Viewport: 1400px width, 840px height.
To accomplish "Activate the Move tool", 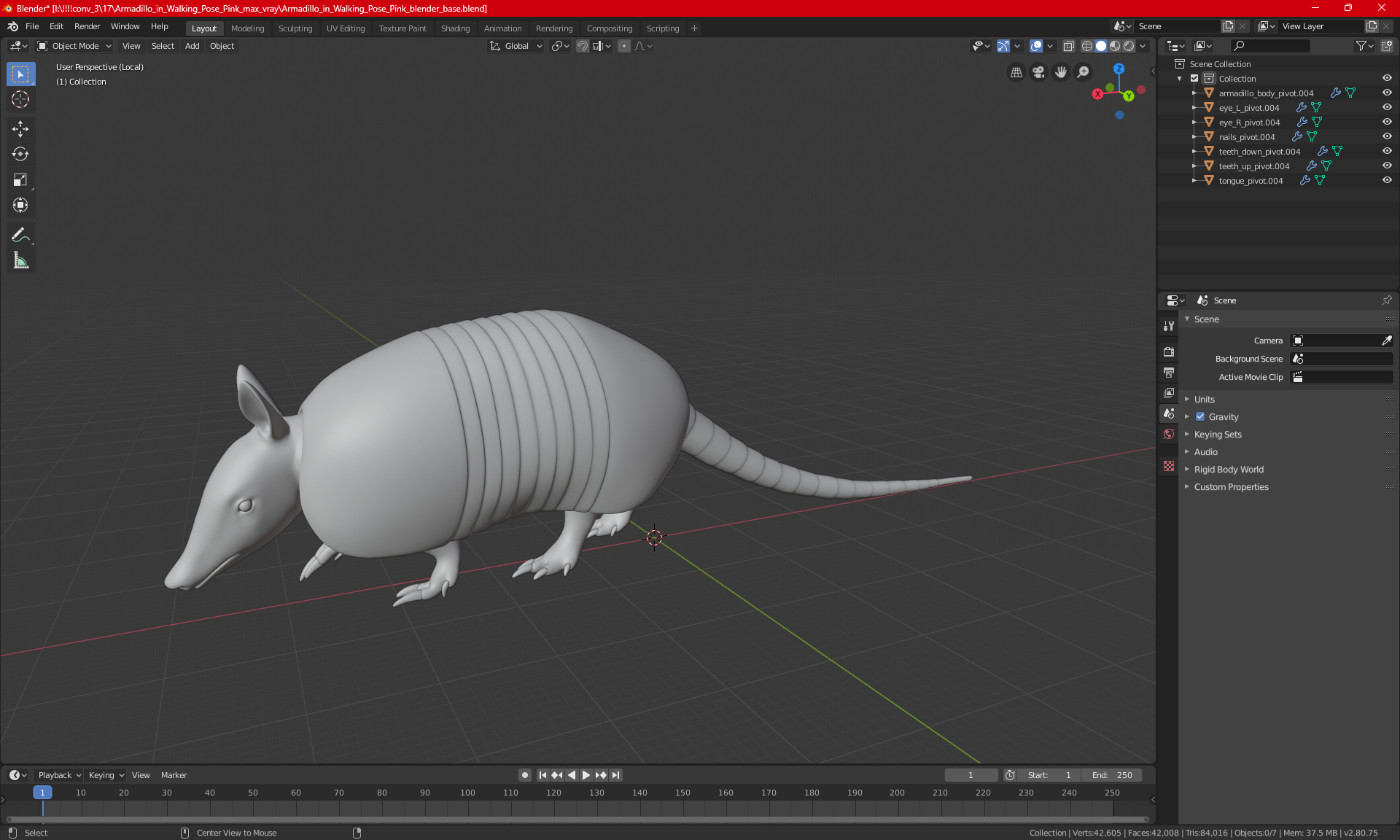I will pyautogui.click(x=20, y=129).
